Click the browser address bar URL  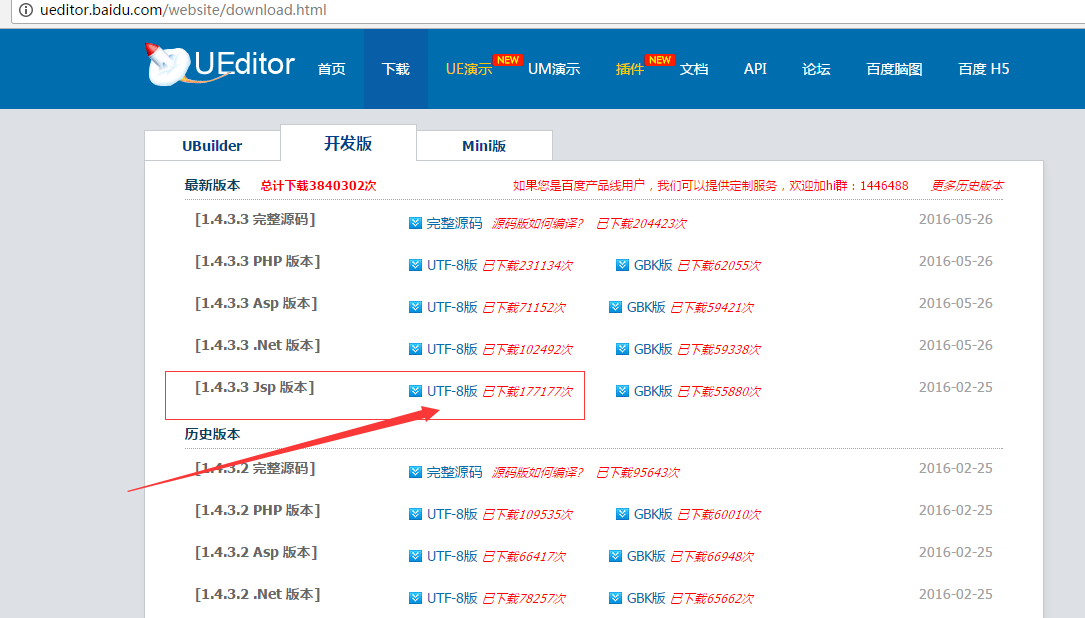click(183, 10)
